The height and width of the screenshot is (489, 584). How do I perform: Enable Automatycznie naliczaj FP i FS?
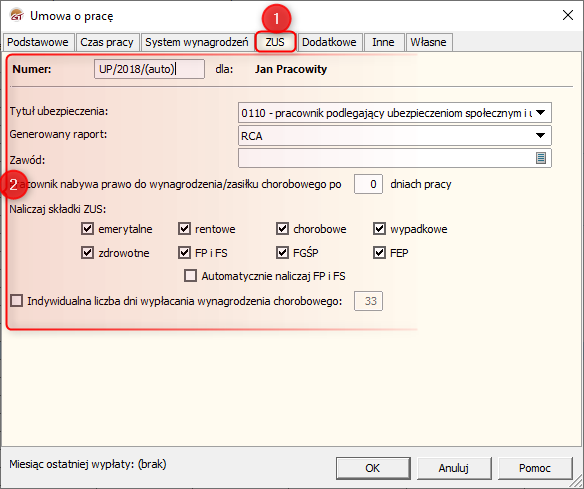(x=190, y=276)
